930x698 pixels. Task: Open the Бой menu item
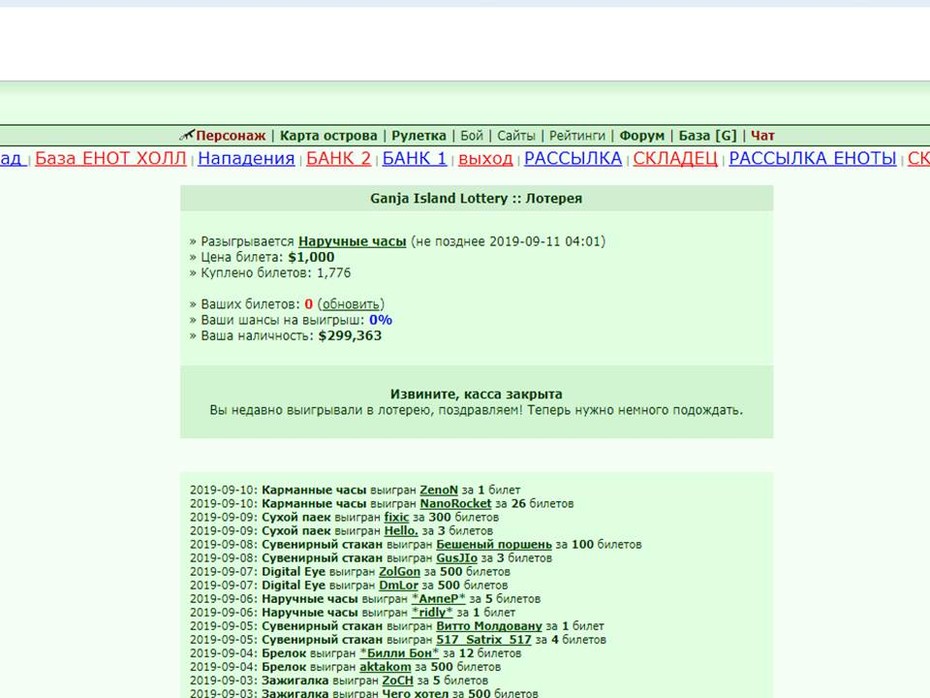click(472, 136)
